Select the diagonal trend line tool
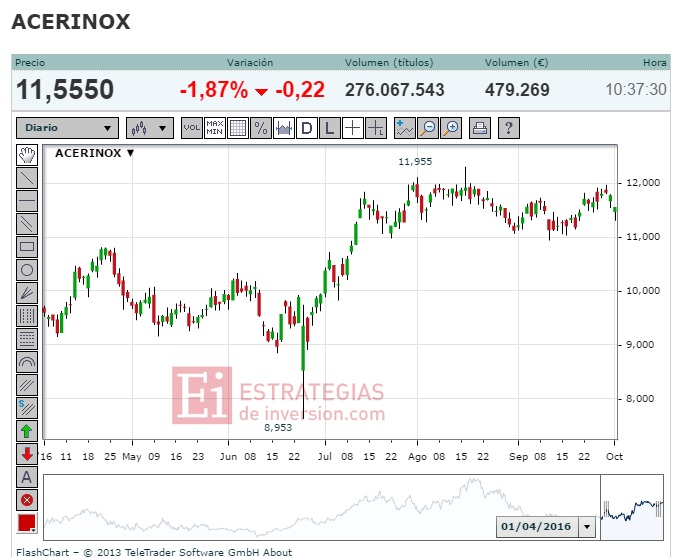 pyautogui.click(x=27, y=178)
